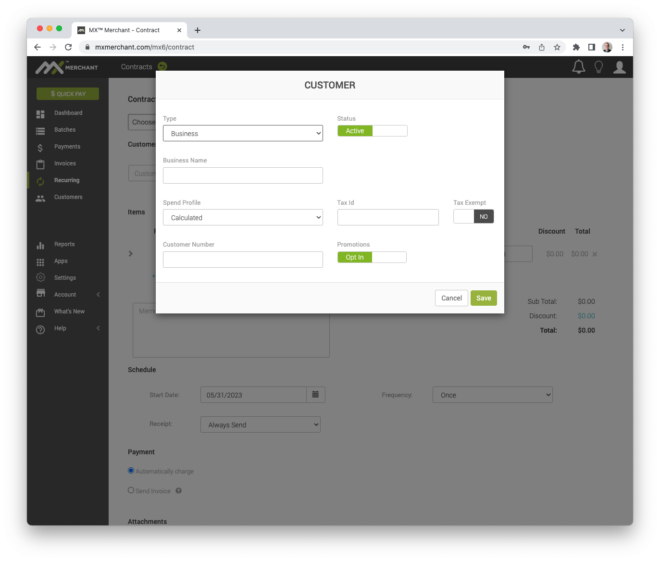Click green refresh icon beside Contracts
660x561 pixels.
(162, 66)
